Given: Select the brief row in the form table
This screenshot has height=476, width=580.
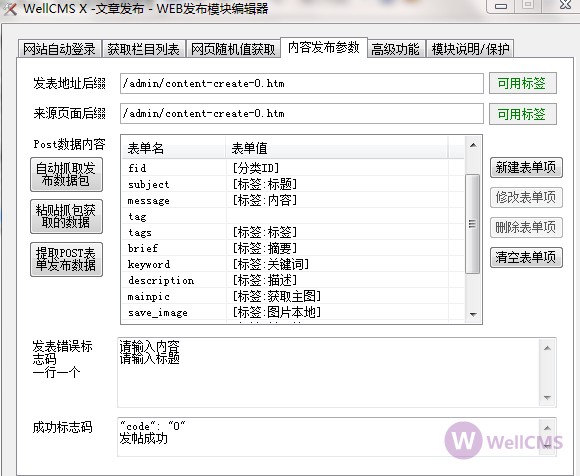Looking at the screenshot, I should coord(293,248).
